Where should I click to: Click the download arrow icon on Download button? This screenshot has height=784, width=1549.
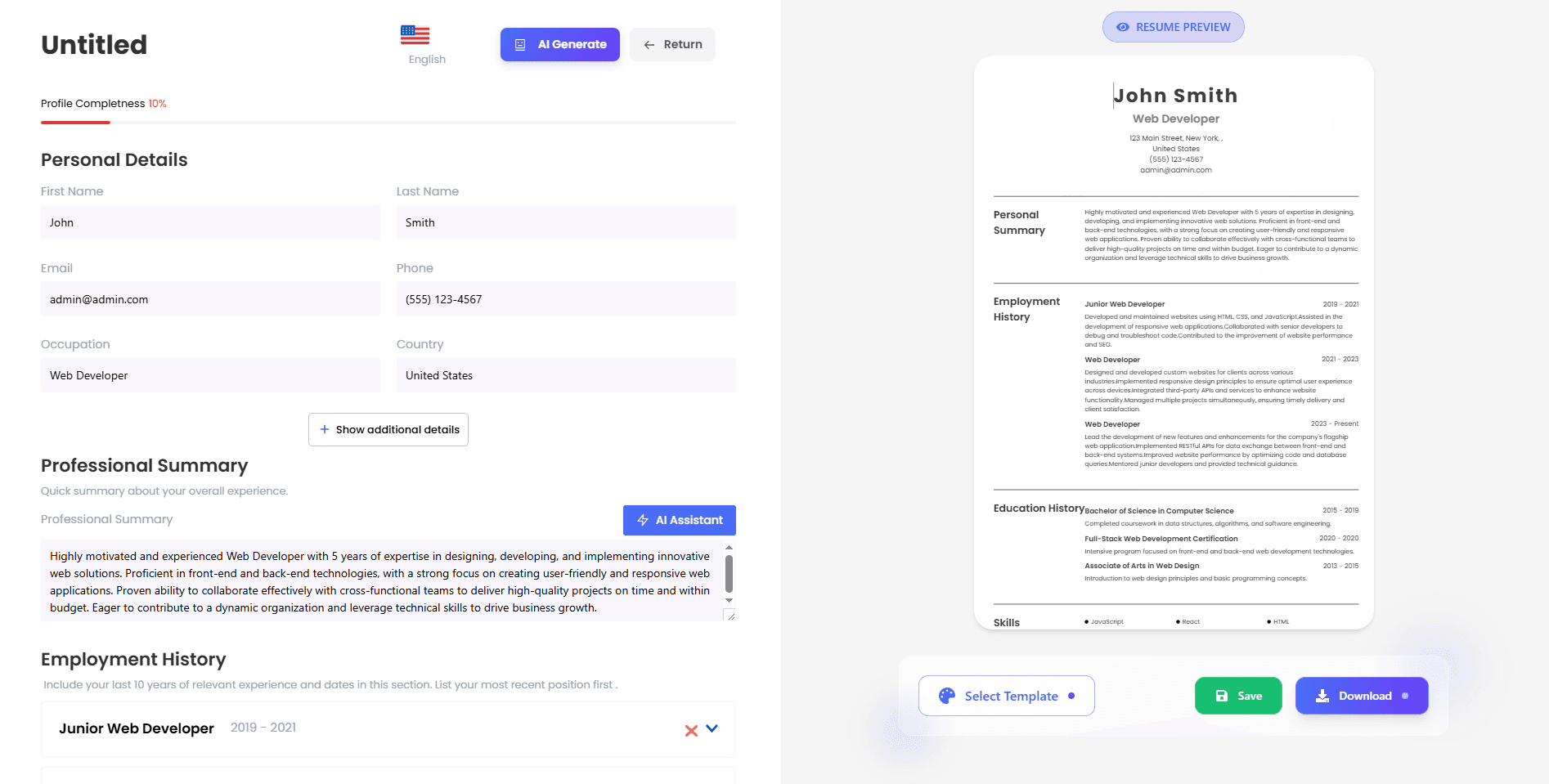[1322, 696]
